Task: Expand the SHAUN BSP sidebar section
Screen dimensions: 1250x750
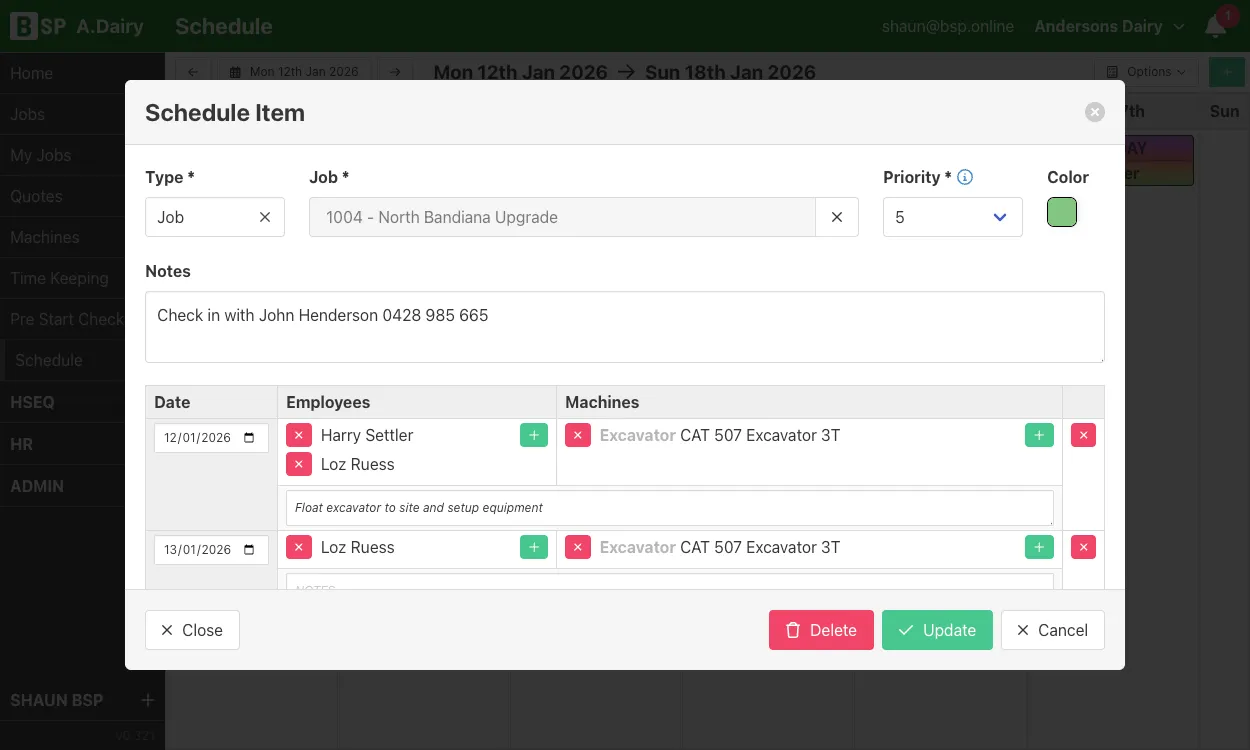Action: pos(147,700)
